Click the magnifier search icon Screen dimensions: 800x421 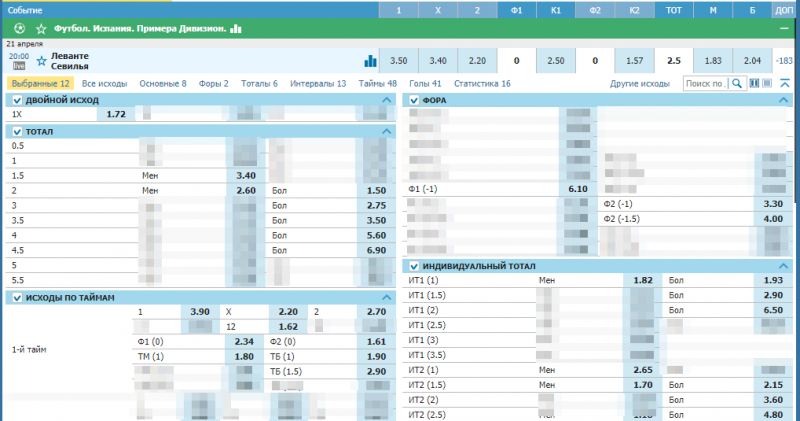point(736,84)
